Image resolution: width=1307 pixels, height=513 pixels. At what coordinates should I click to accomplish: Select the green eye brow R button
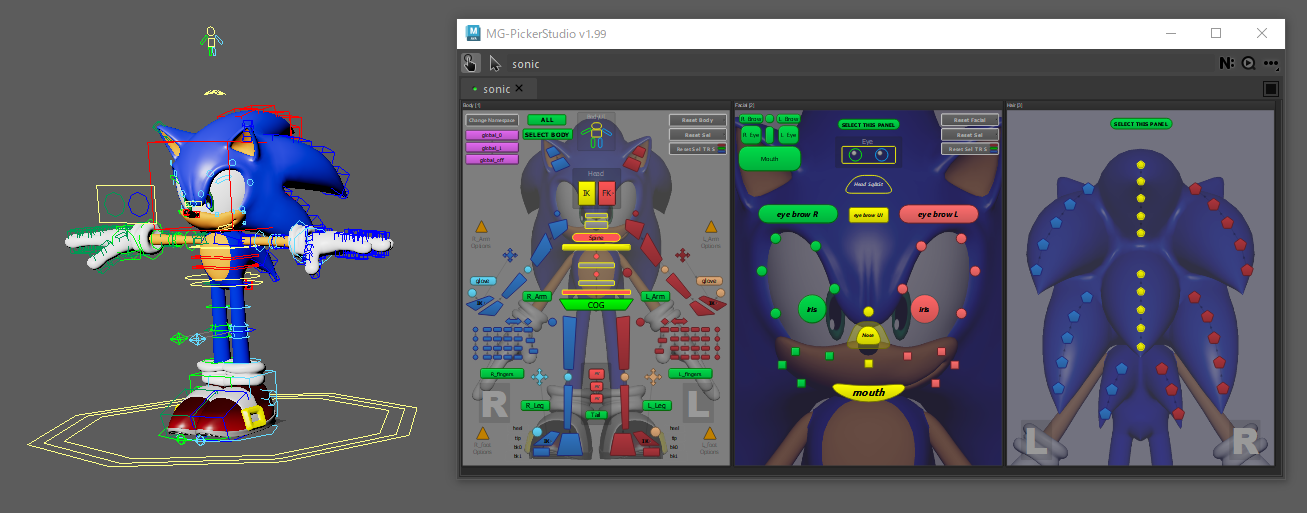pos(797,214)
